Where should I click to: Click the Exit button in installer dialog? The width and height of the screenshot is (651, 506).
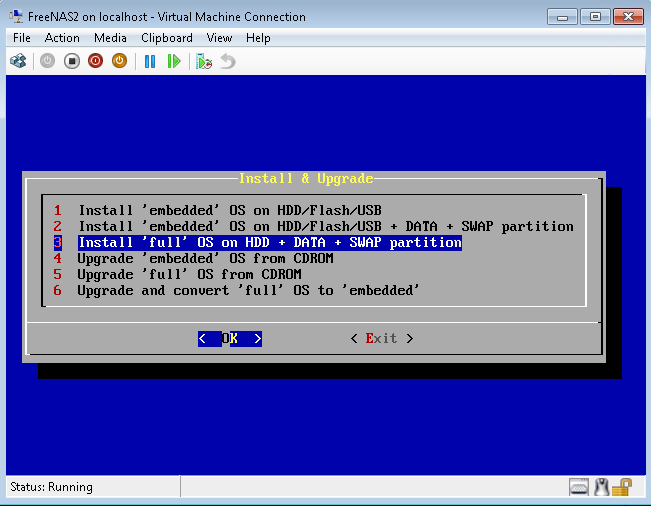(382, 339)
